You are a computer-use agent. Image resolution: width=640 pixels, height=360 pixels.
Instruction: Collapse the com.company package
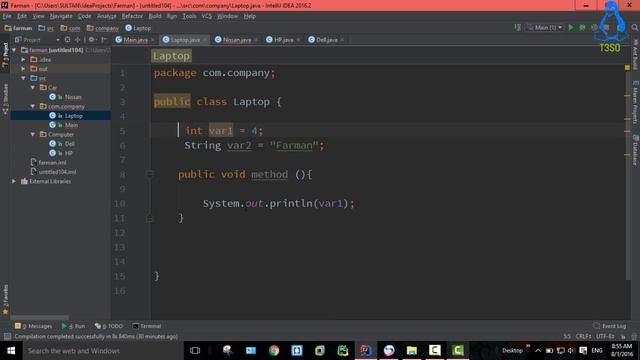tap(33, 107)
